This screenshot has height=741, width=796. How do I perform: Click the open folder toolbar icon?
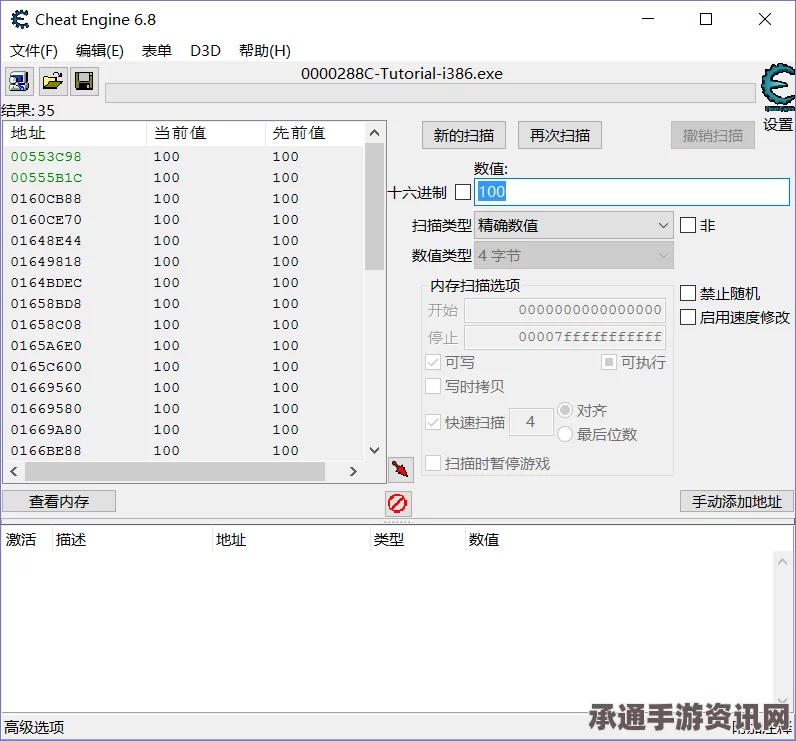pos(52,81)
